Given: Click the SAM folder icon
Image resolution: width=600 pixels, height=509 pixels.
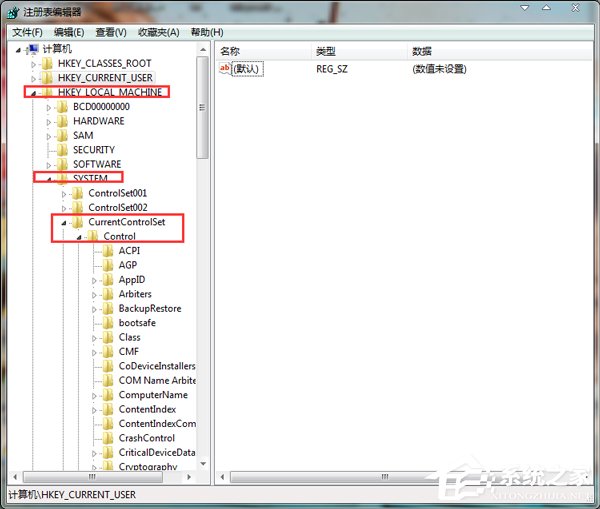Looking at the screenshot, I should coord(62,135).
